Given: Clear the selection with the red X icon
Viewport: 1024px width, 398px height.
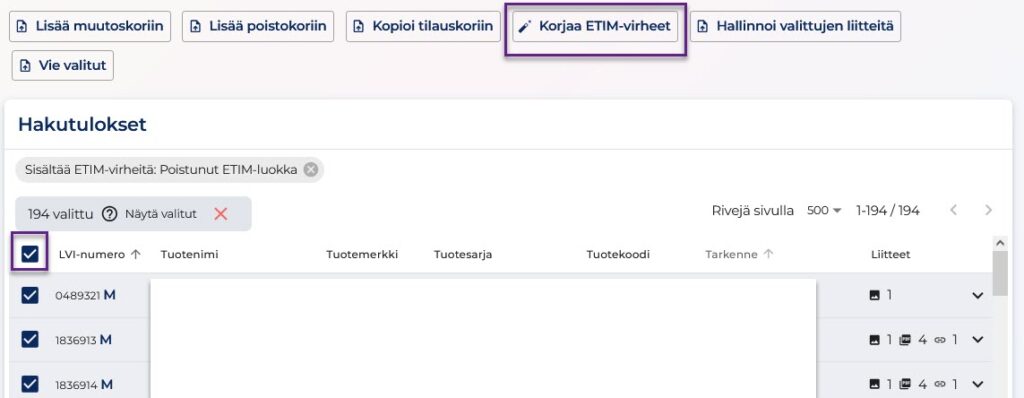Looking at the screenshot, I should tap(221, 214).
